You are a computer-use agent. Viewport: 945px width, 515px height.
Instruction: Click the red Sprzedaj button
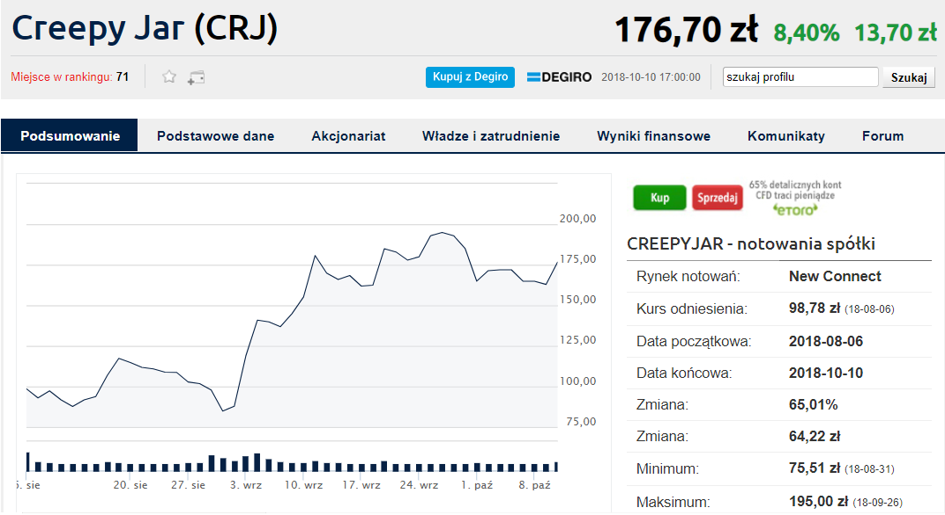click(x=717, y=198)
